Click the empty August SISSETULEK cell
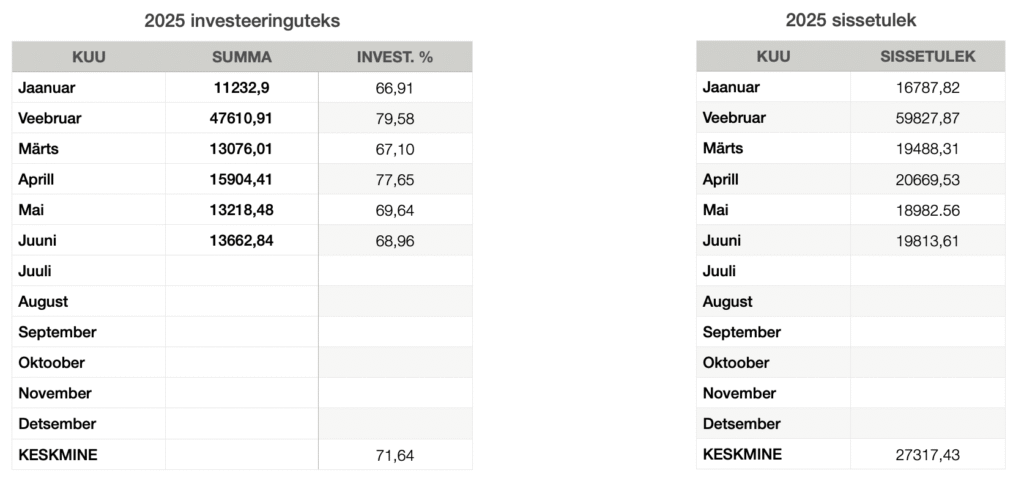Image resolution: width=1024 pixels, height=484 pixels. point(927,301)
